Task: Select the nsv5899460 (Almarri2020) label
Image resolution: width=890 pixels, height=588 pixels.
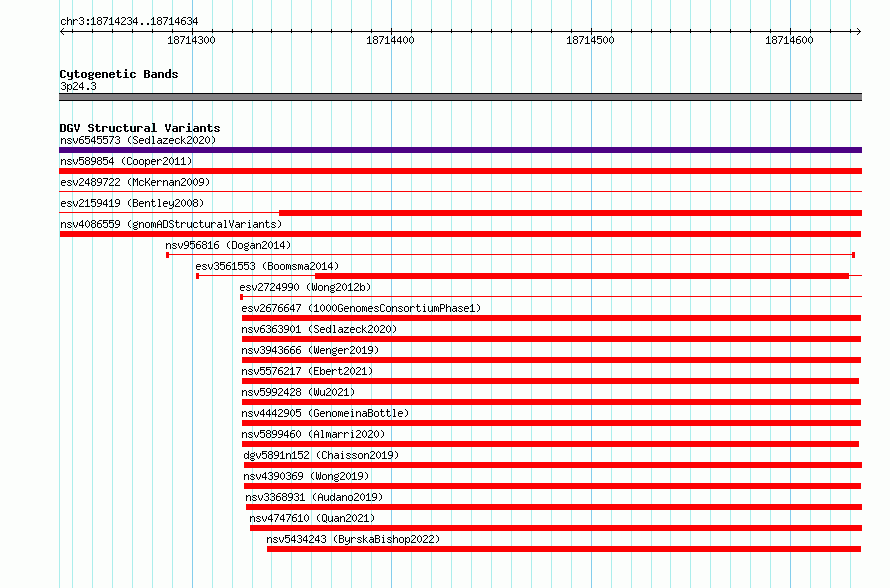Action: (x=313, y=434)
